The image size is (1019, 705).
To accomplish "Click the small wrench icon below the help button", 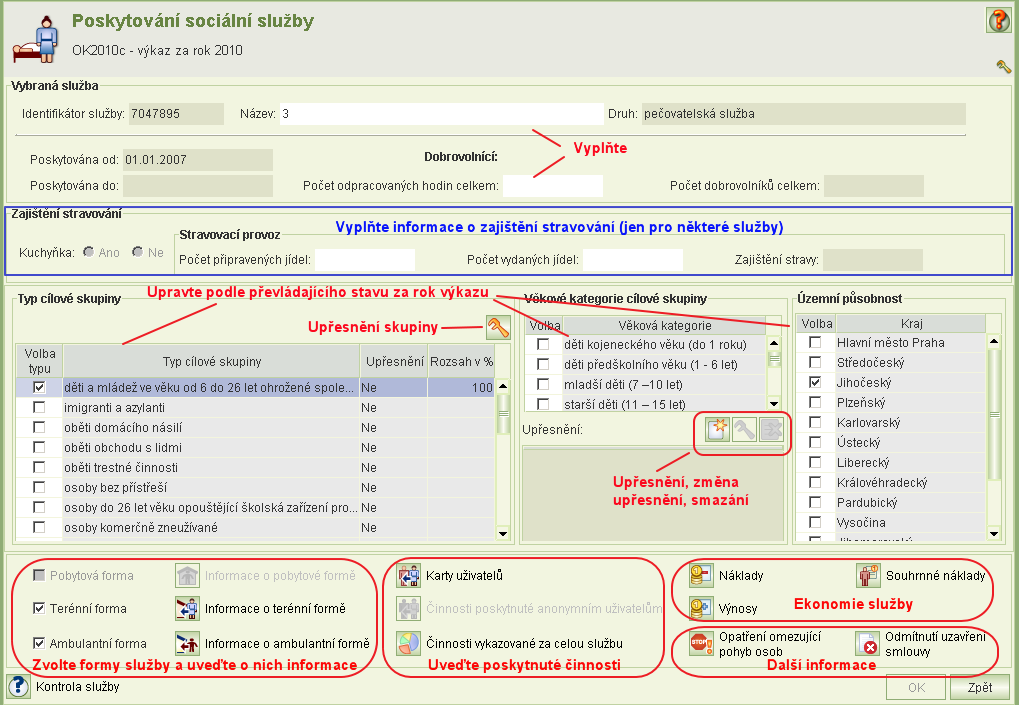I will (x=1003, y=66).
